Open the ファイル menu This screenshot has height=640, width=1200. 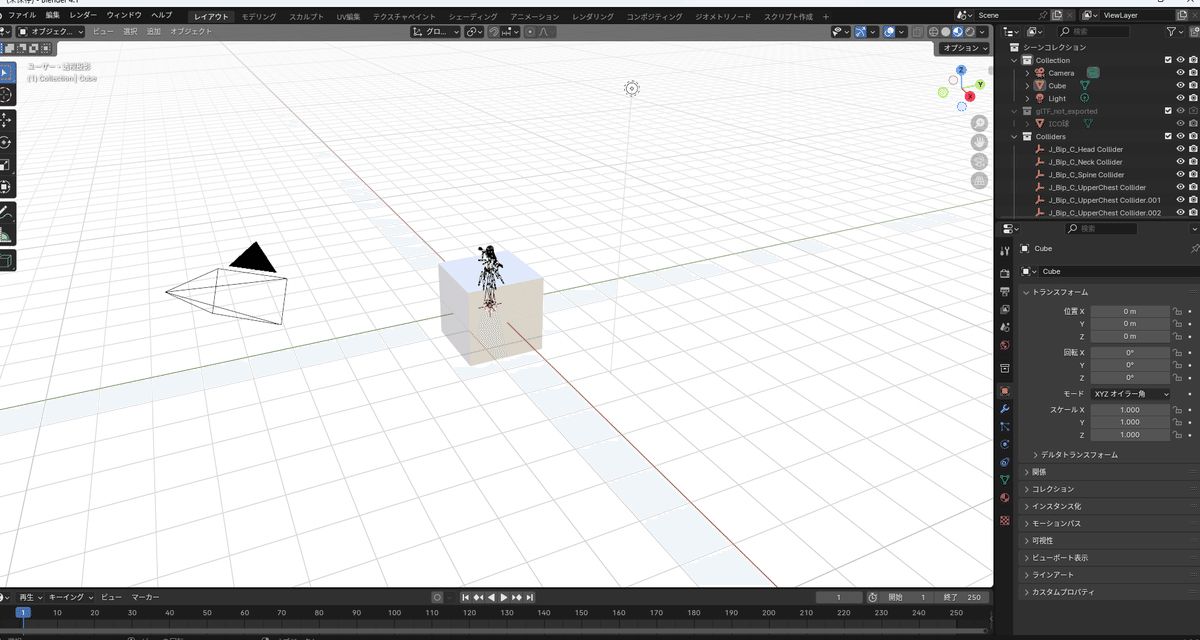(x=22, y=16)
